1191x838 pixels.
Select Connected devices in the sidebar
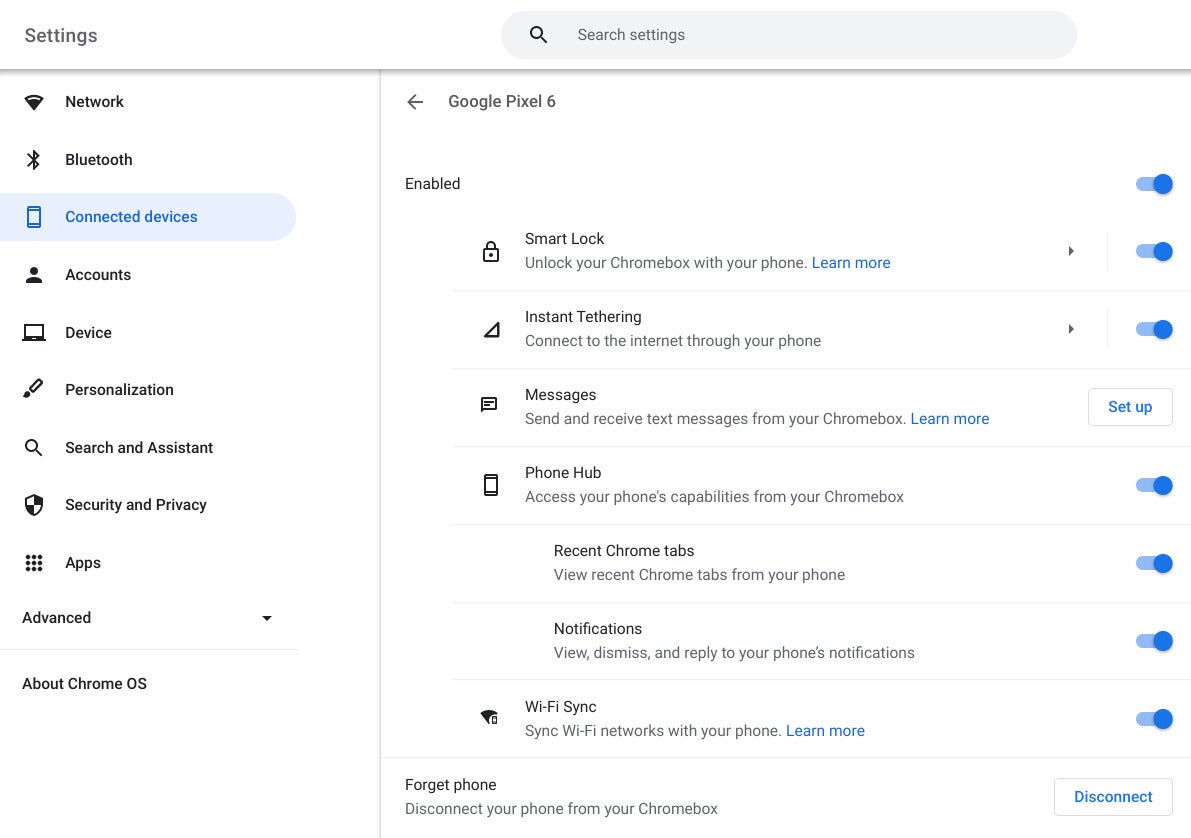click(148, 217)
